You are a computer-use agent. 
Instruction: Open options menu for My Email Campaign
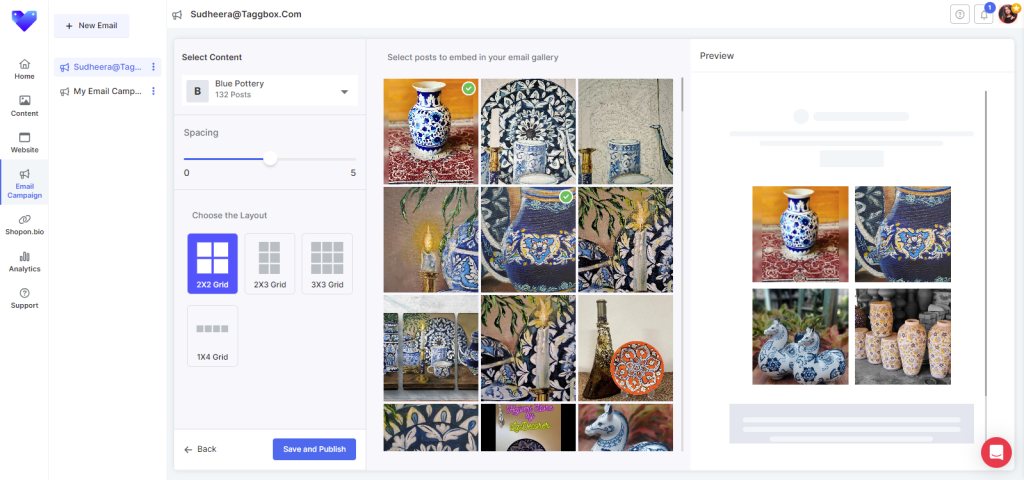153,91
